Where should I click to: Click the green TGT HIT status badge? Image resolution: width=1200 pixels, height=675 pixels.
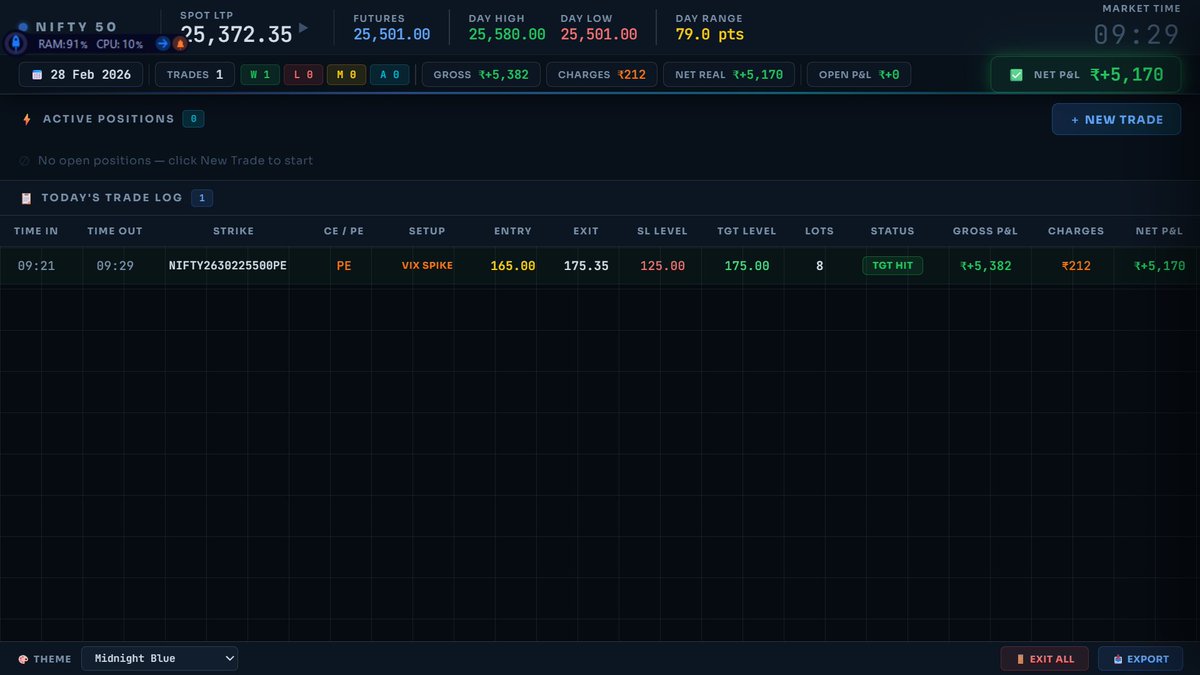(x=892, y=265)
